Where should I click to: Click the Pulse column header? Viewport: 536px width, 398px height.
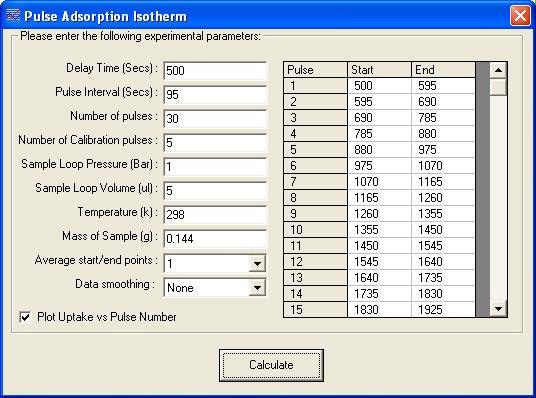coord(316,70)
